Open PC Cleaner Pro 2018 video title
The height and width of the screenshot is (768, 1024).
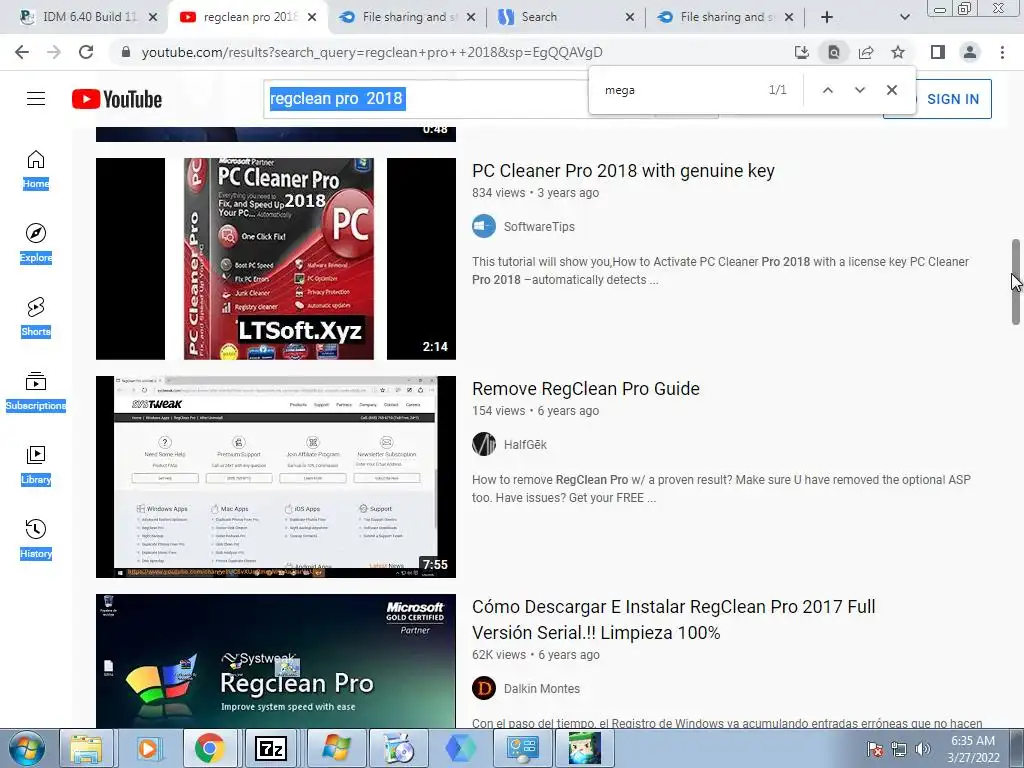tap(623, 170)
